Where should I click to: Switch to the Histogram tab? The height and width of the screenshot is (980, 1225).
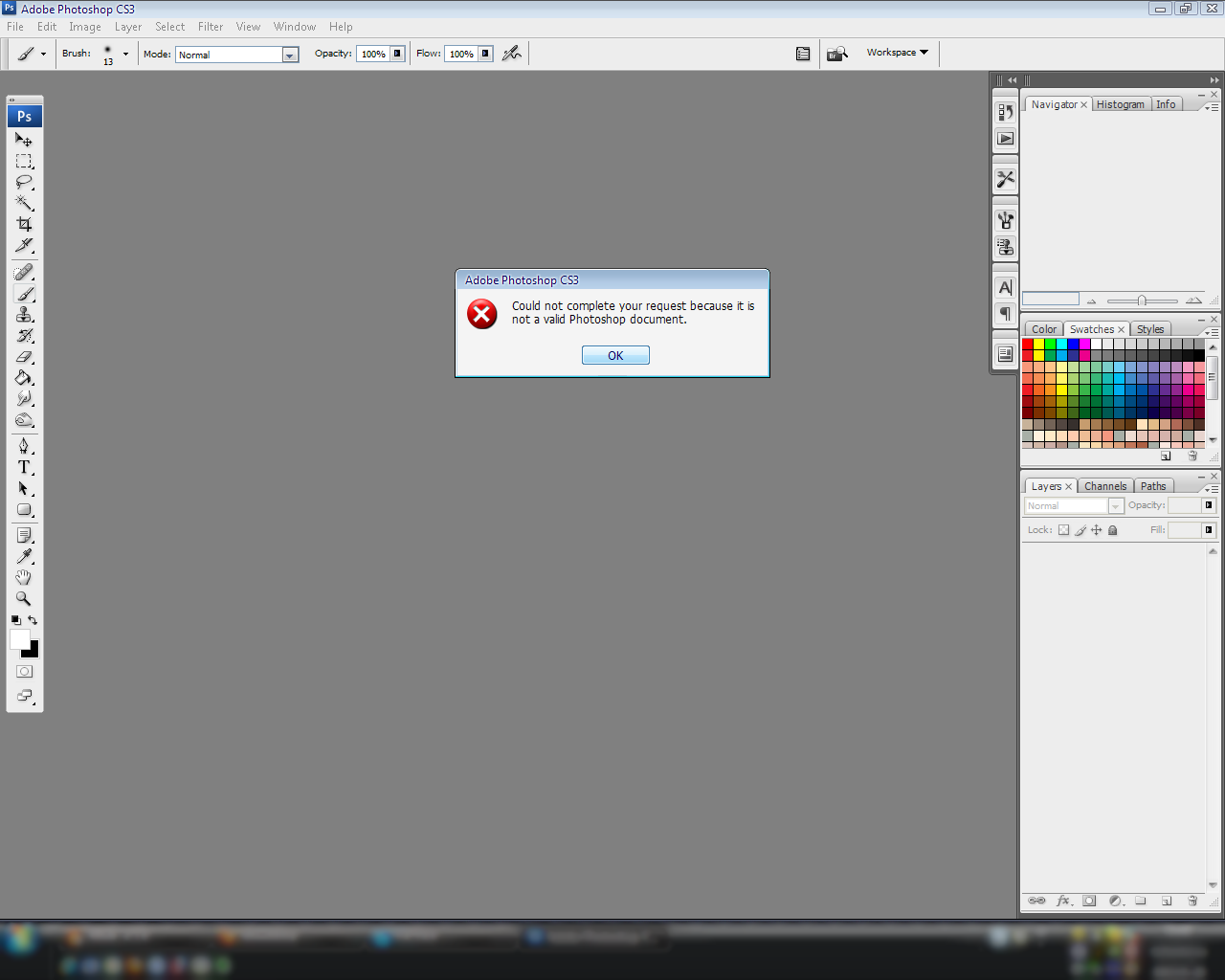pyautogui.click(x=1120, y=104)
